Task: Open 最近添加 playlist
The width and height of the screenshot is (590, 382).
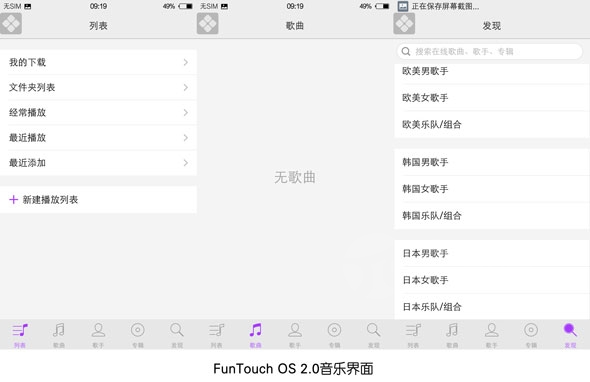Action: coord(98,163)
